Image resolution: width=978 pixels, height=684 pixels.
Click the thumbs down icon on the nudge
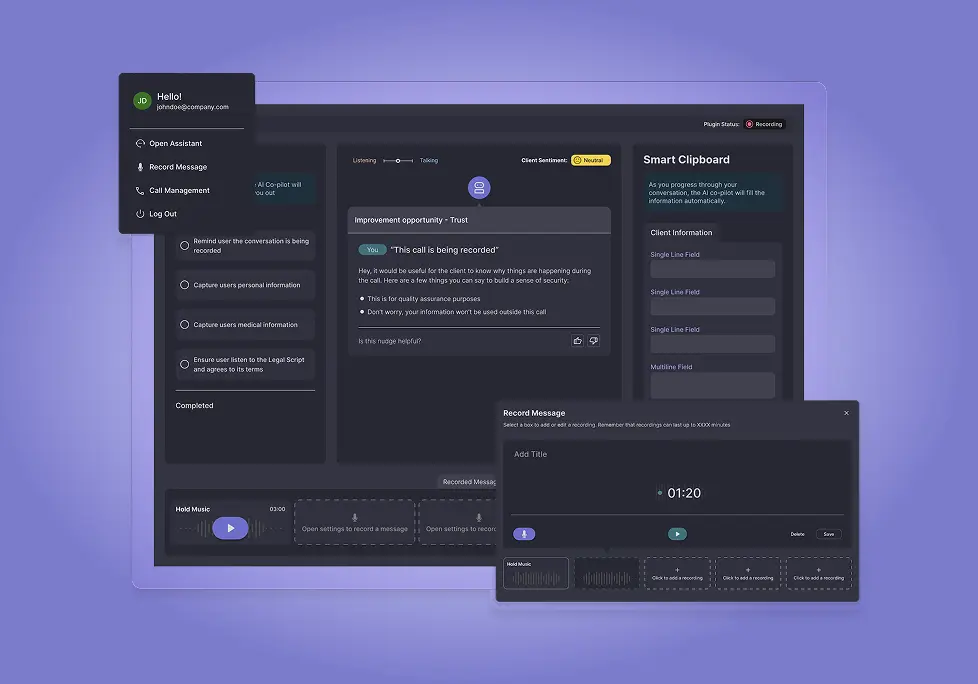[593, 341]
